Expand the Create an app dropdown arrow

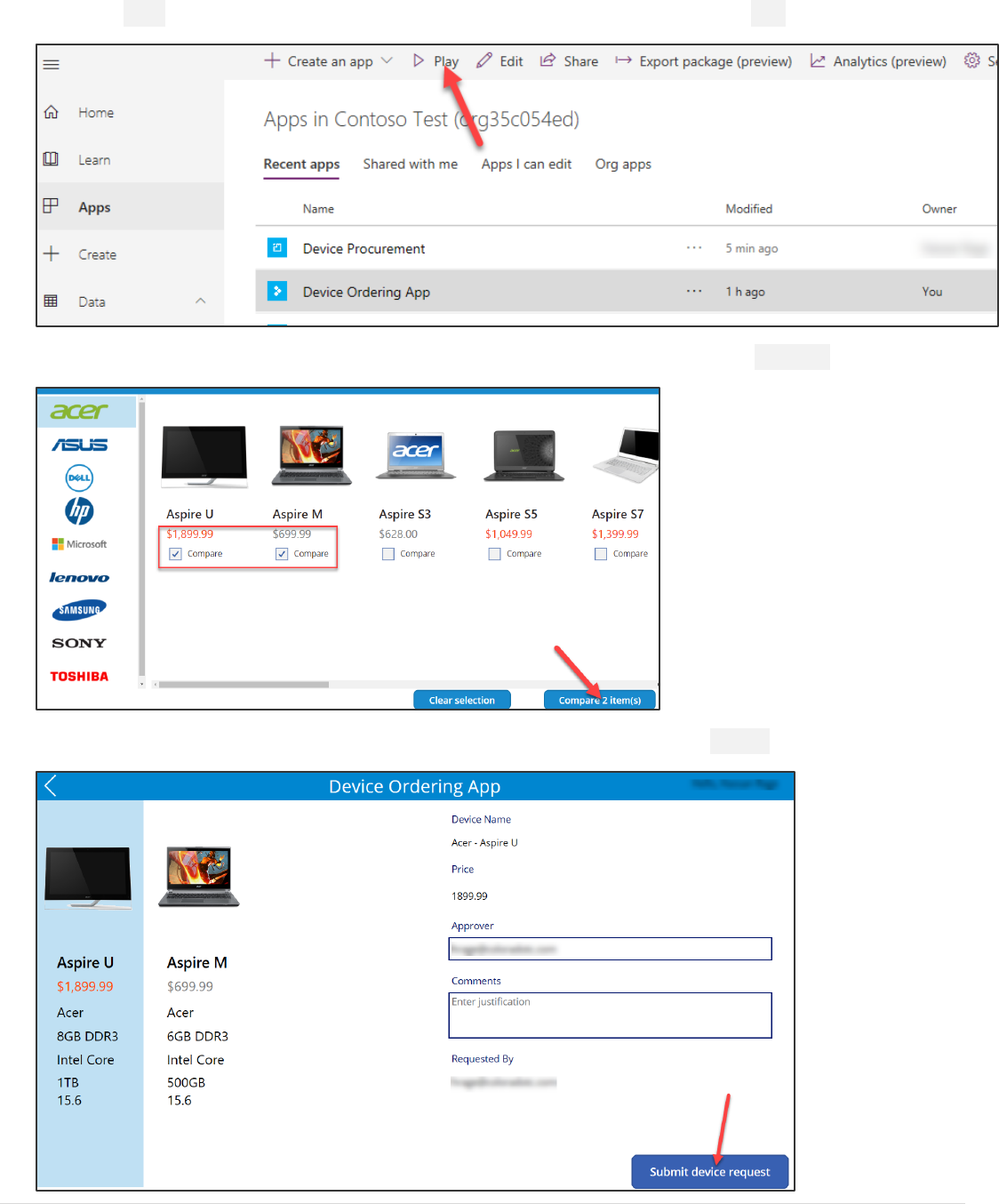(x=387, y=60)
